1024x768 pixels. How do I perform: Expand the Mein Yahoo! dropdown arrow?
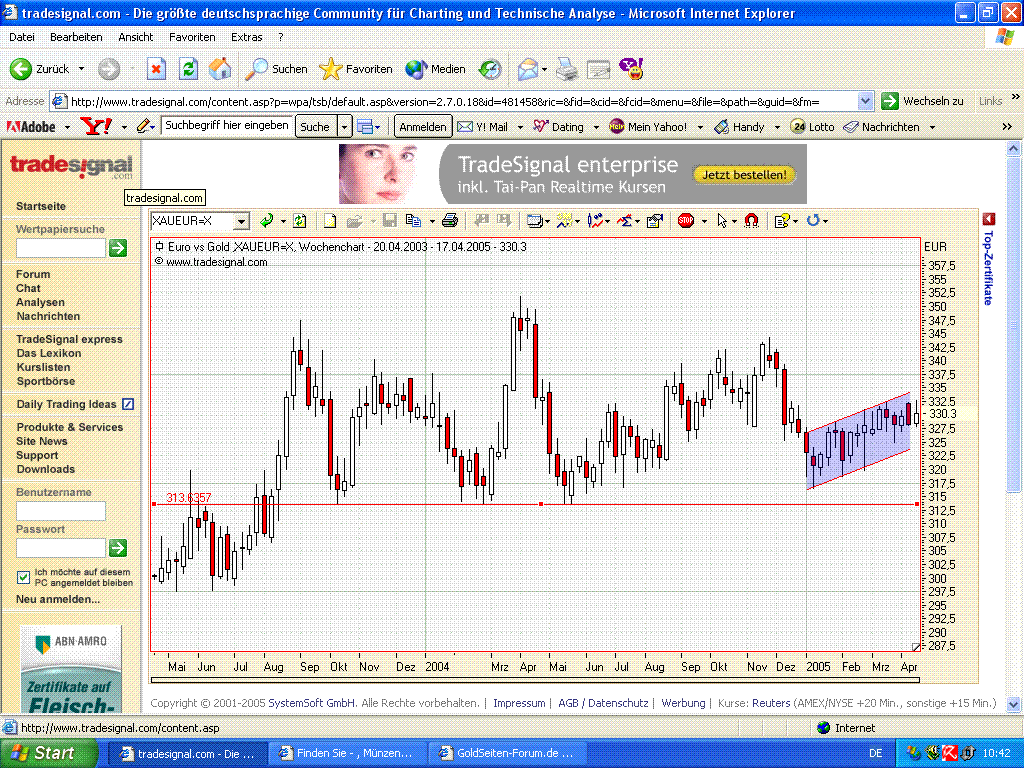700,127
